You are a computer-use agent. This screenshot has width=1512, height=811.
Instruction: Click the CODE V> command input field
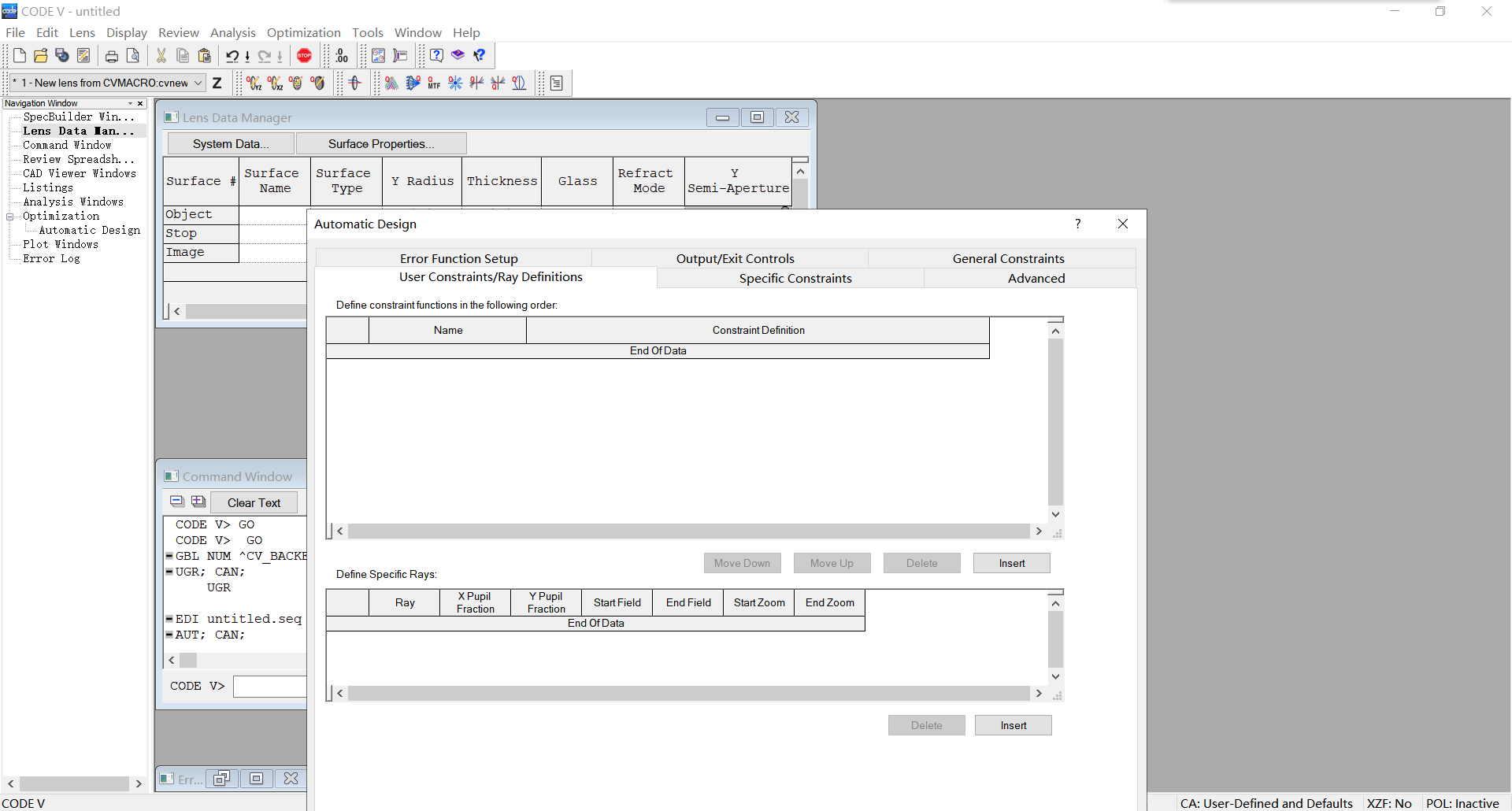[270, 686]
